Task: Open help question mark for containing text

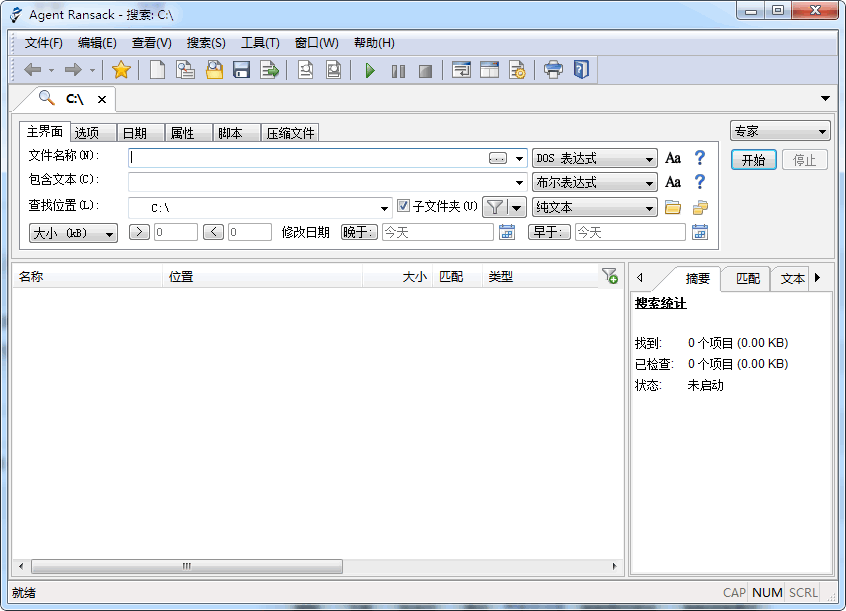Action: click(700, 181)
